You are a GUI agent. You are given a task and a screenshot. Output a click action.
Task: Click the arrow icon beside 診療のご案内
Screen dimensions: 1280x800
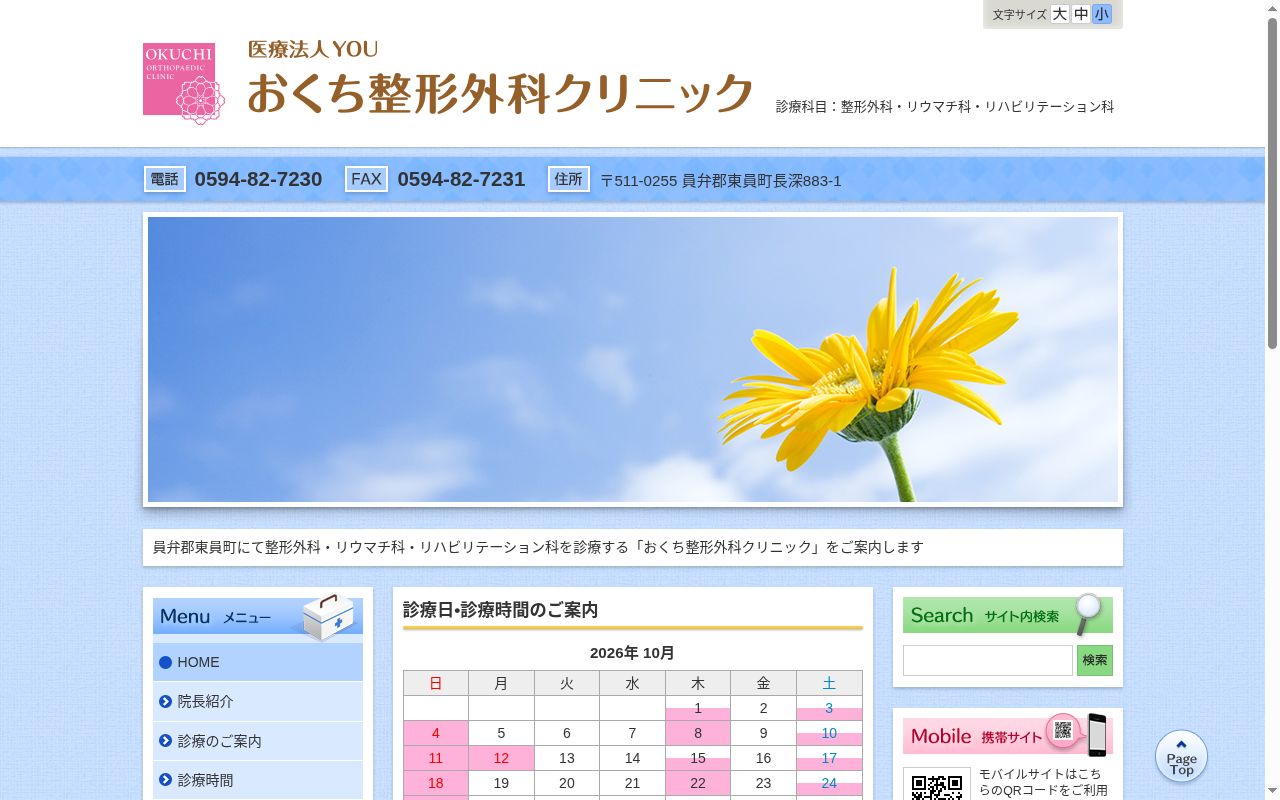[165, 741]
